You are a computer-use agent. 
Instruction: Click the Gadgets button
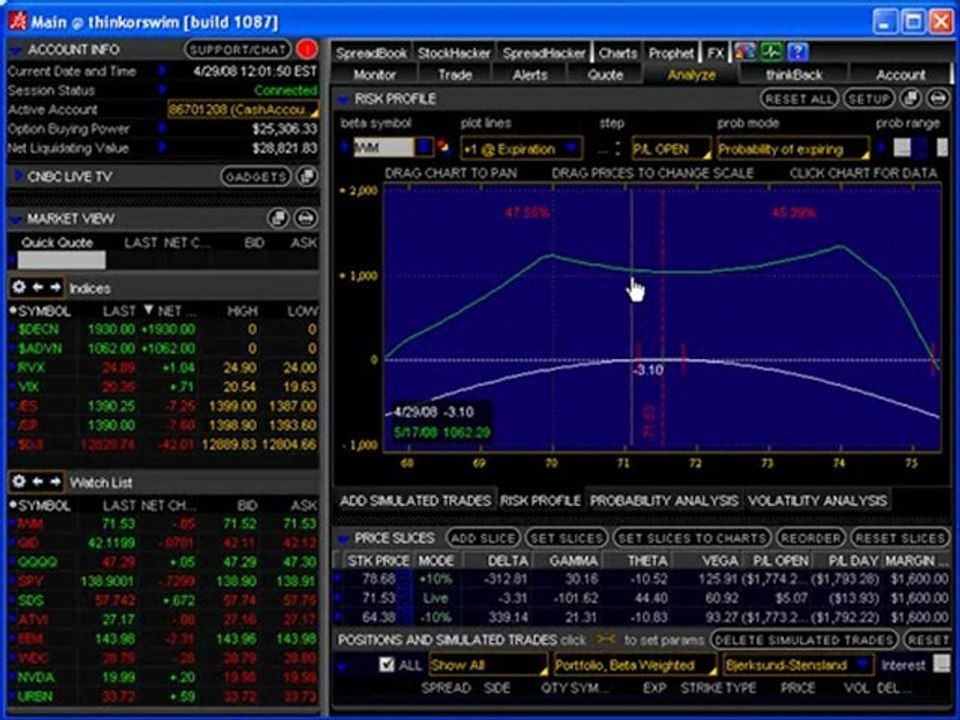click(x=255, y=176)
